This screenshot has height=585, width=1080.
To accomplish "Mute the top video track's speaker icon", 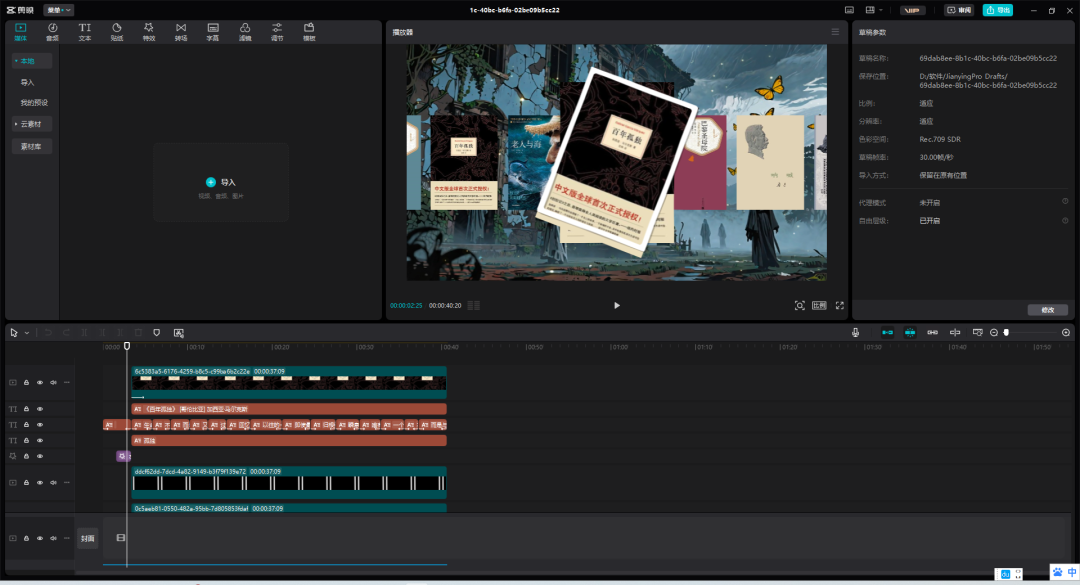I will (x=53, y=382).
